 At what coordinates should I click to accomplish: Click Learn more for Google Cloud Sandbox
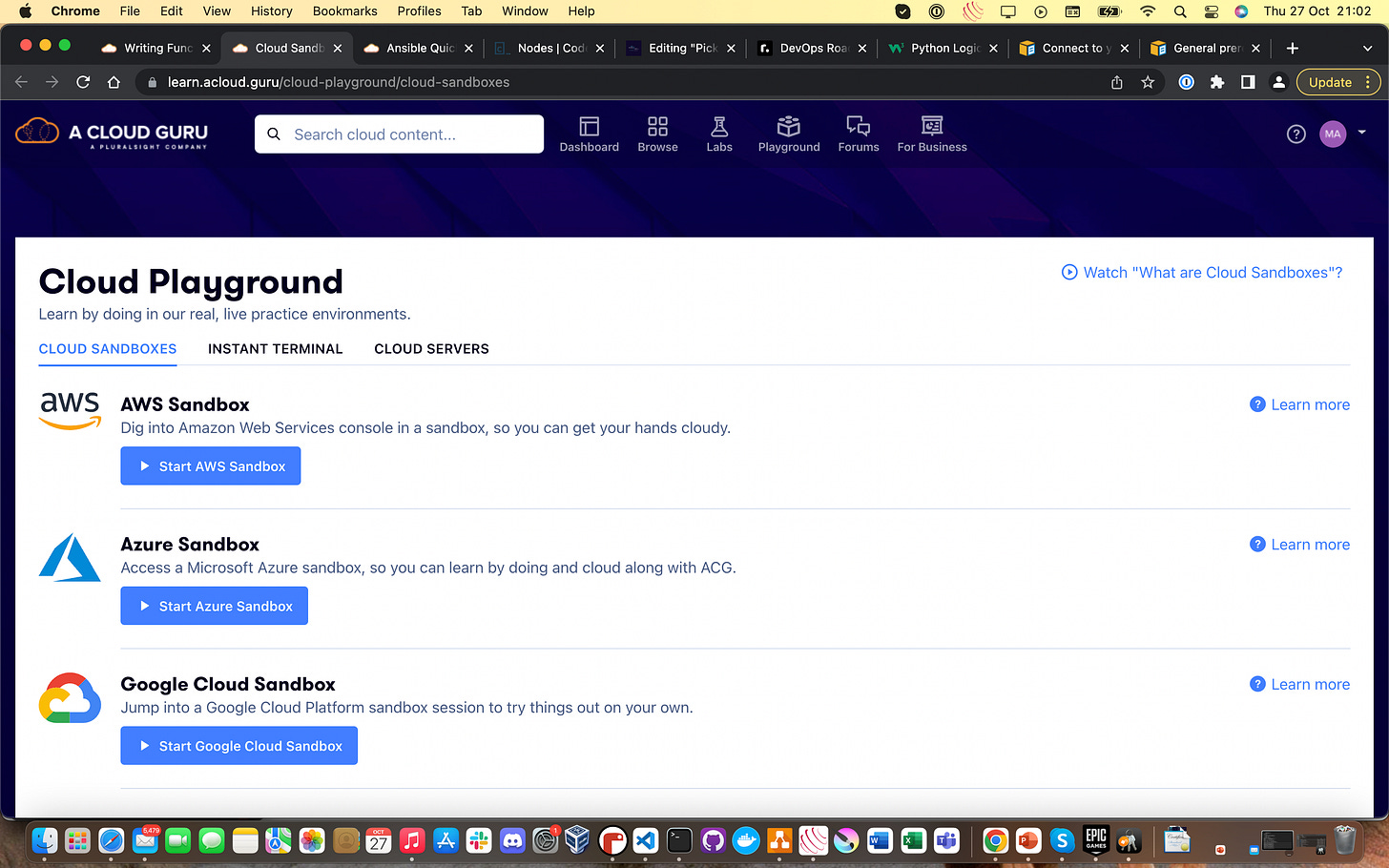pos(1299,684)
